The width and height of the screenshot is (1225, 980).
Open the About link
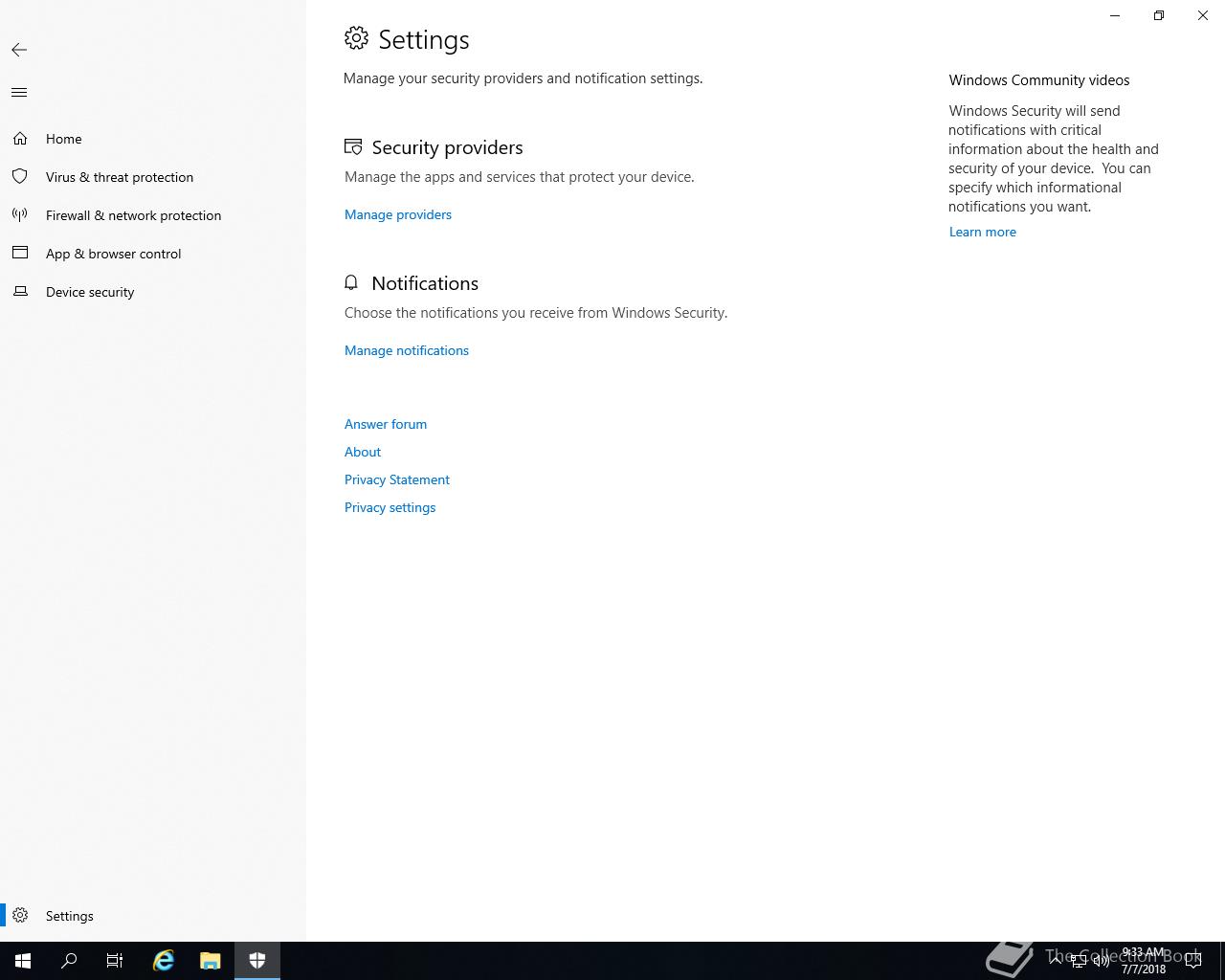[363, 452]
